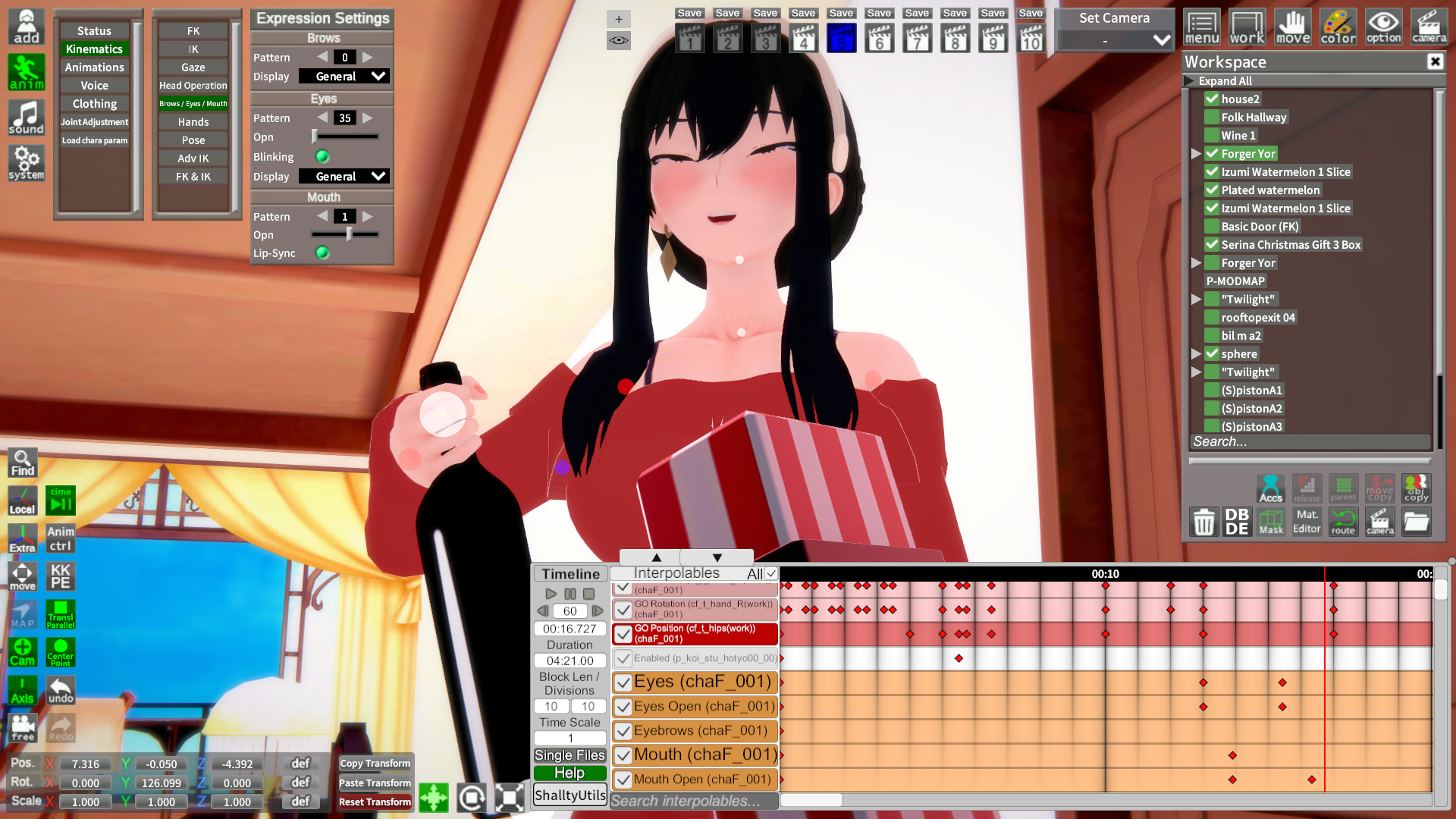The width and height of the screenshot is (1456, 819).
Task: Toggle Serina Christmas Gift 3 Box checkbox
Action: 1212,245
